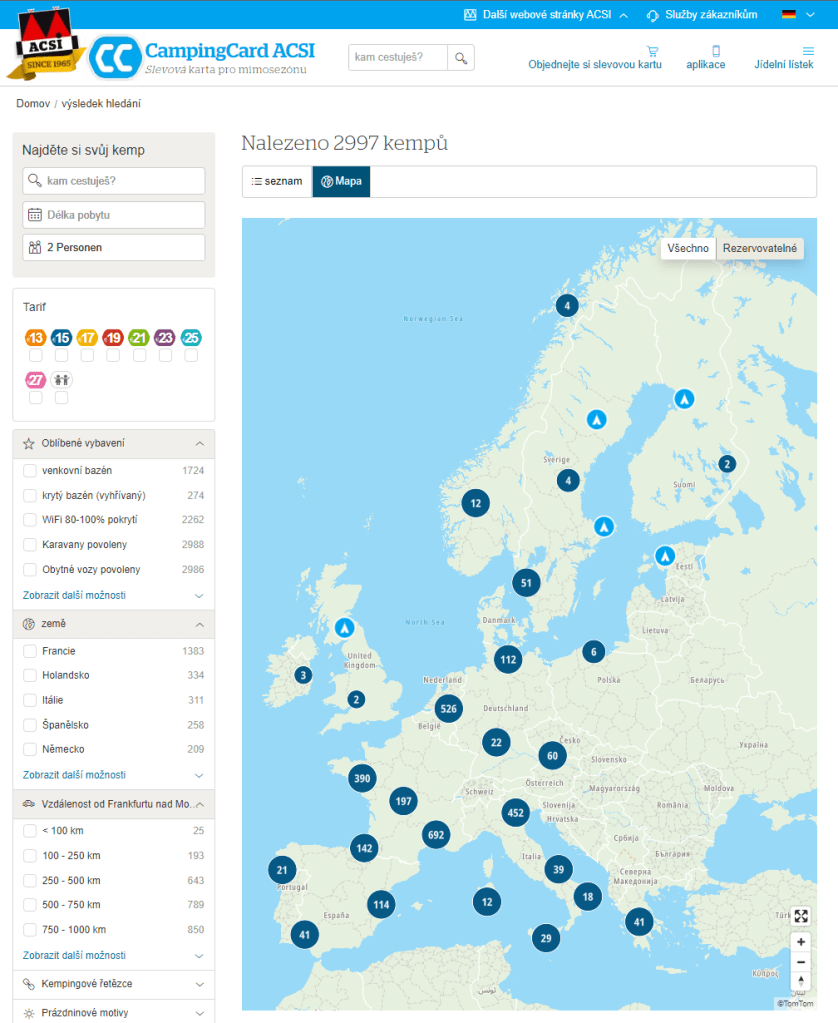
Task: Open the language flag dropdown
Action: 796,15
